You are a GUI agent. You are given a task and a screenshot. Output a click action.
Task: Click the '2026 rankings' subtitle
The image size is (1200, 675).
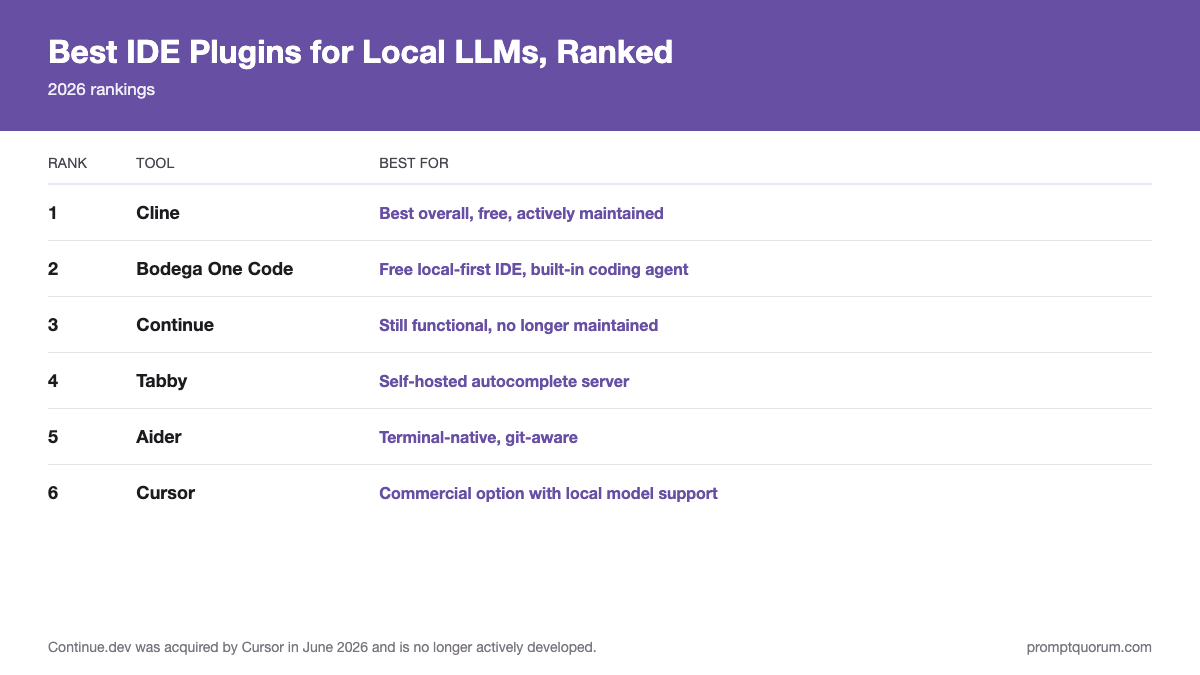pyautogui.click(x=101, y=89)
